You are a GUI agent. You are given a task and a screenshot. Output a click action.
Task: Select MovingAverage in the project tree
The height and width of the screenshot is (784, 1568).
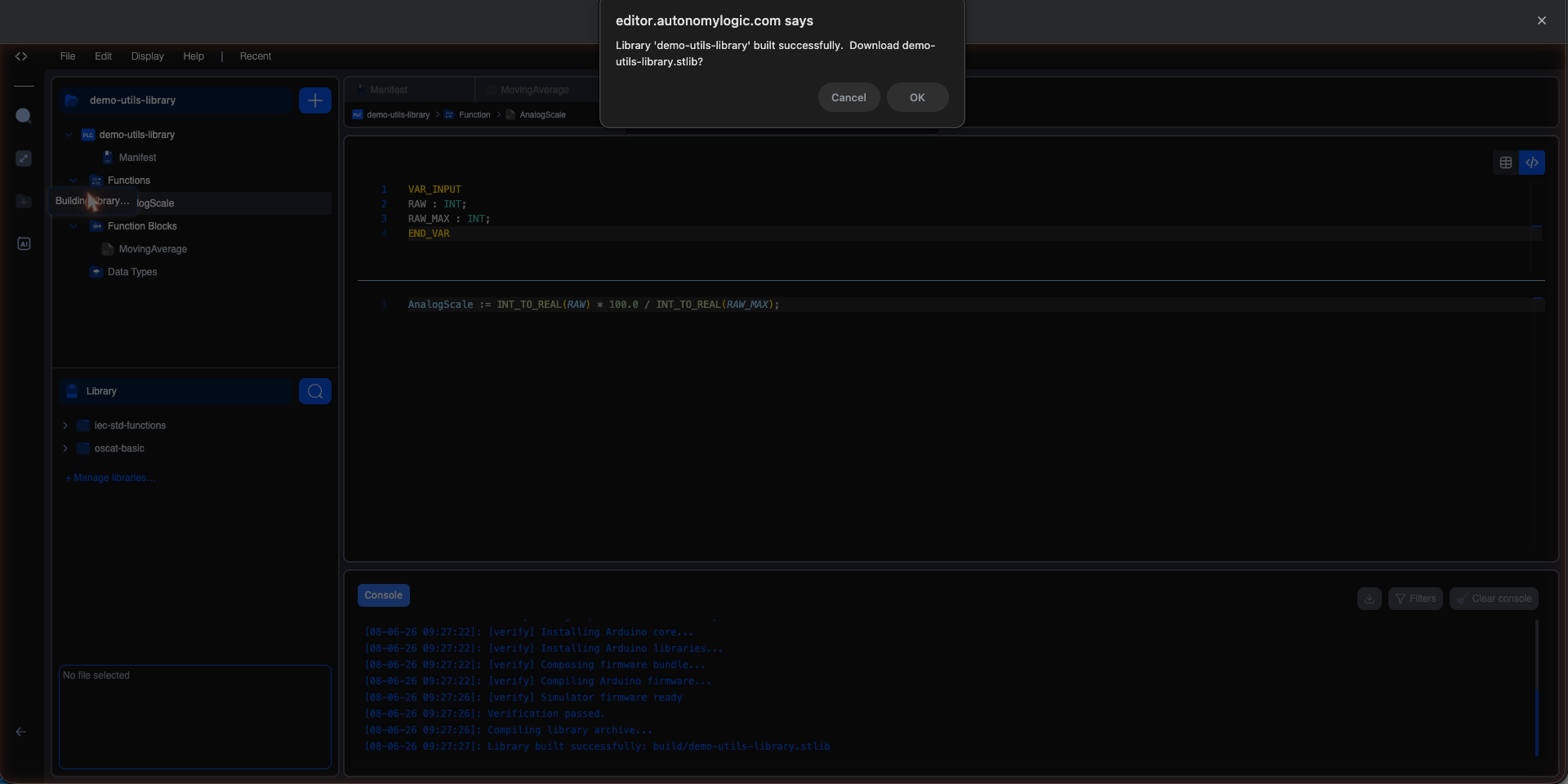click(x=153, y=249)
